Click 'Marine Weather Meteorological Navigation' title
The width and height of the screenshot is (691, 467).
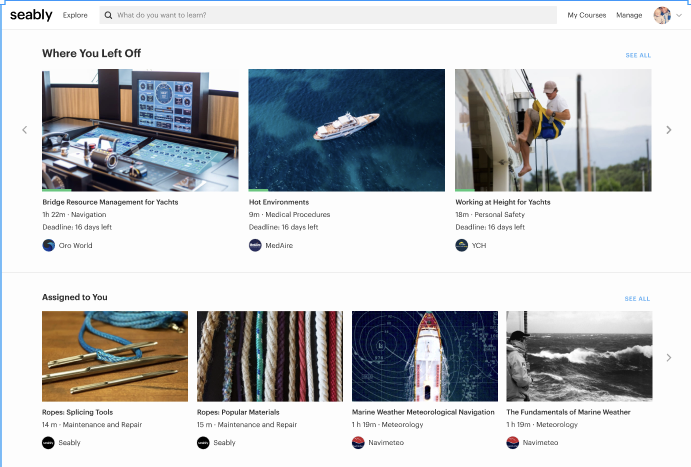[x=423, y=412]
